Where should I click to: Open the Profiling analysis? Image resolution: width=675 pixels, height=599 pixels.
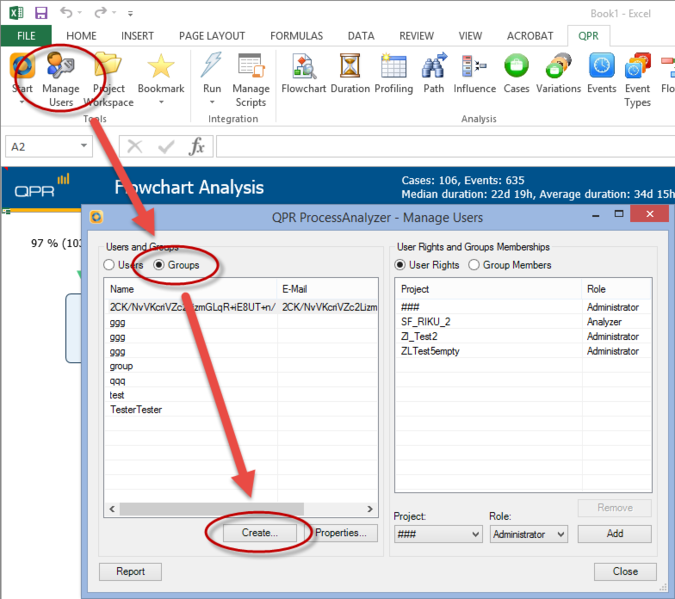point(393,73)
